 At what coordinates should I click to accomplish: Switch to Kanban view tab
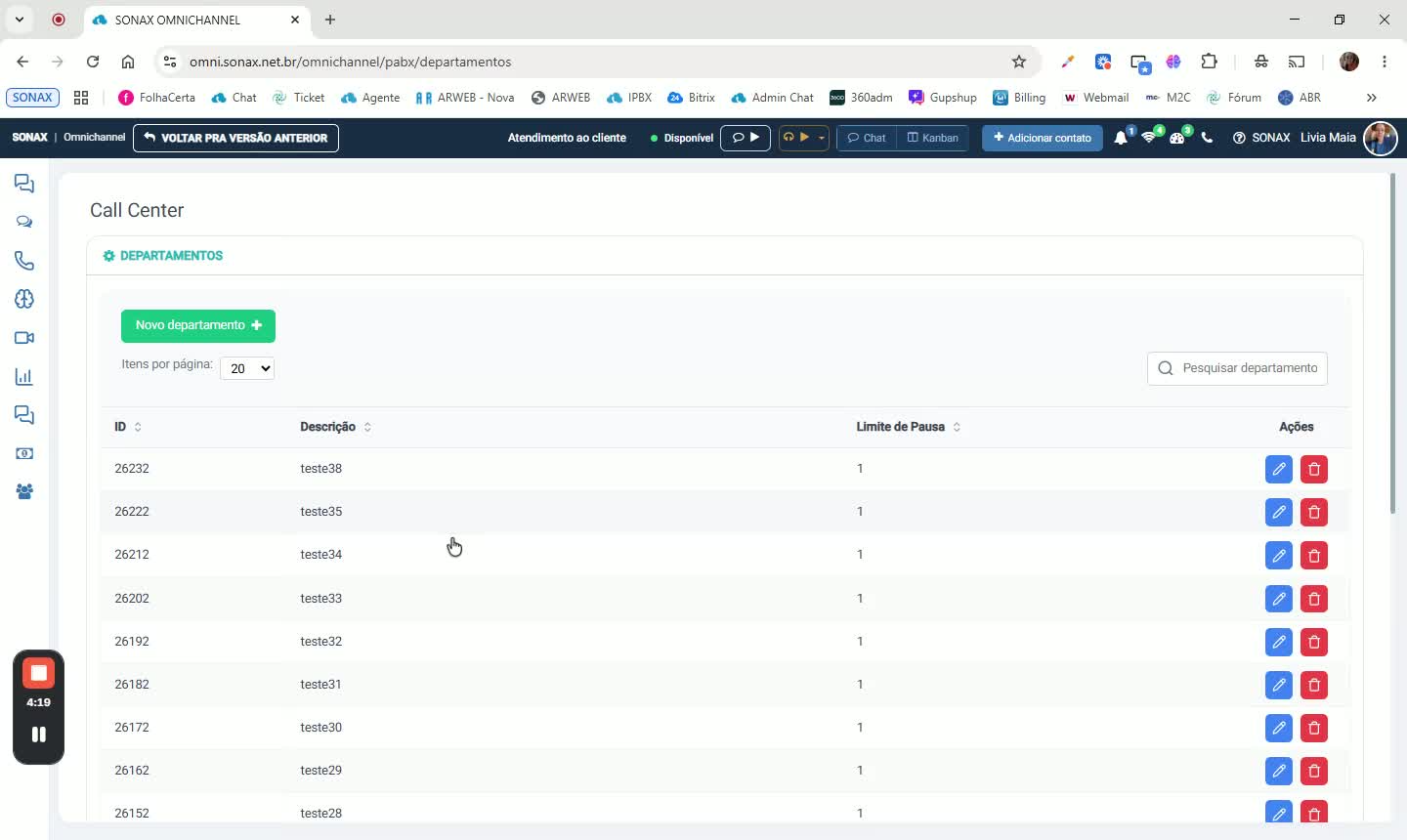click(933, 138)
